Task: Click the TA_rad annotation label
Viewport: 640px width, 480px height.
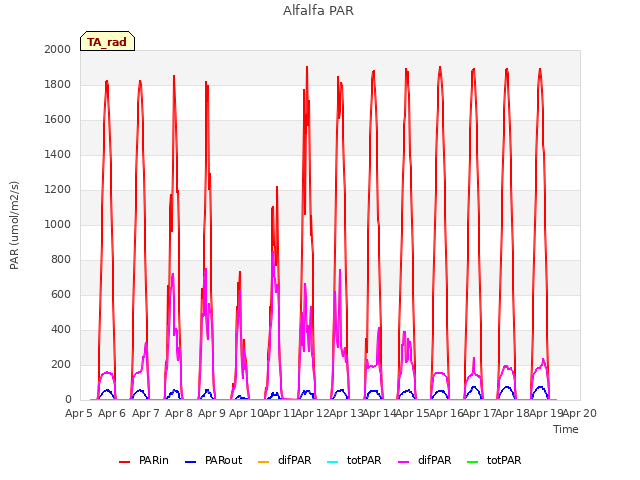Action: (107, 41)
